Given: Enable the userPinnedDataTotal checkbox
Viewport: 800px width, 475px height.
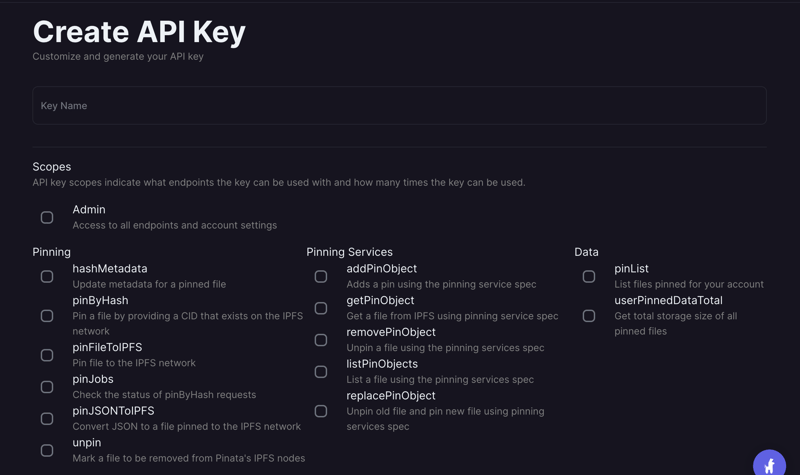Looking at the screenshot, I should click(589, 316).
